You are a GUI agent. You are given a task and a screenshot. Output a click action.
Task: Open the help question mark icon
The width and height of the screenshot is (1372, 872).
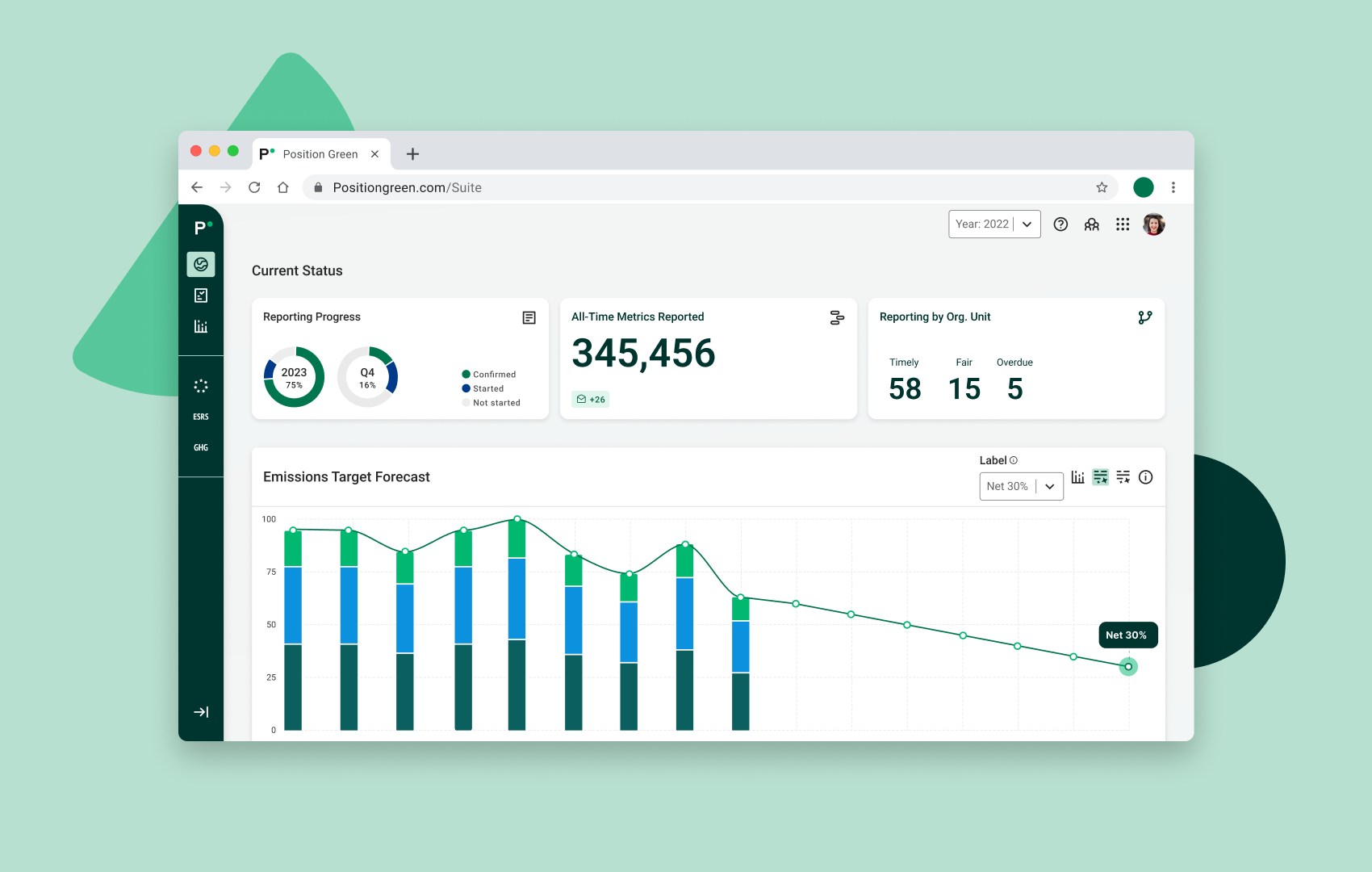tap(1060, 224)
